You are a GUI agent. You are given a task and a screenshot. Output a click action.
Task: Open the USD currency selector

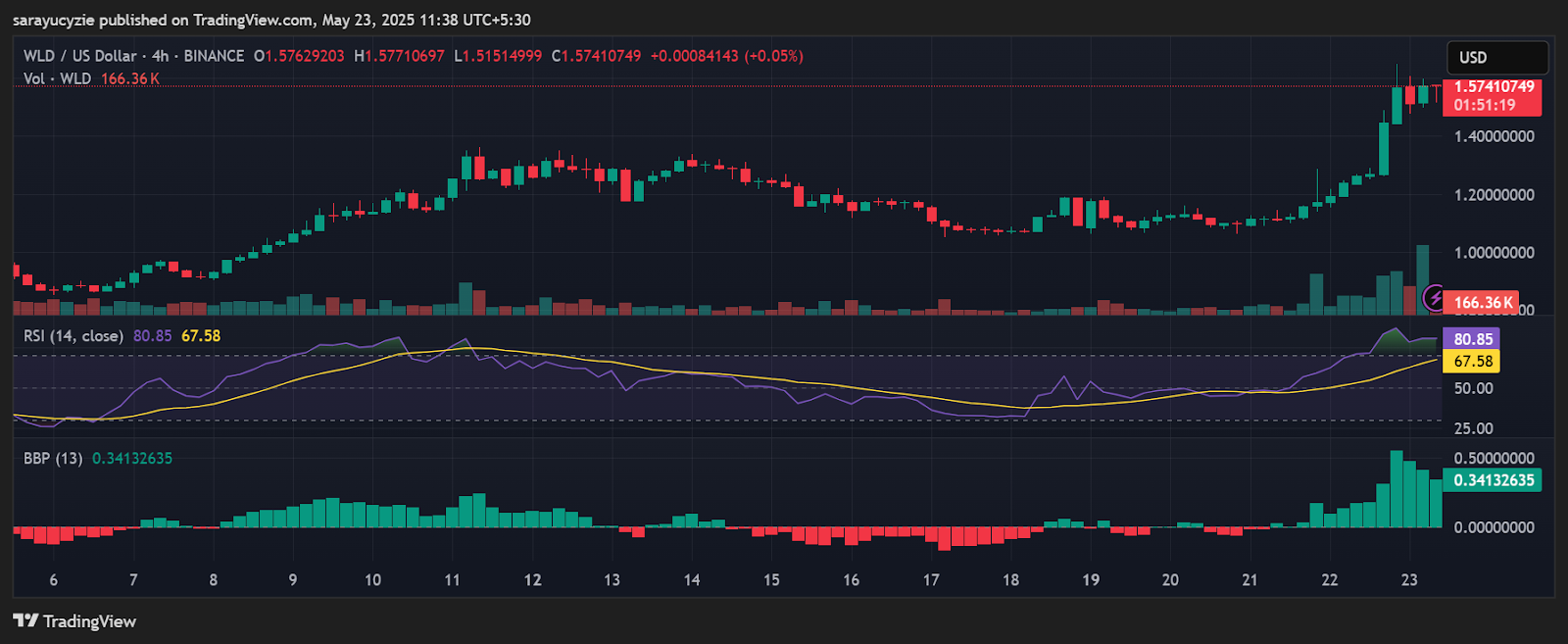tap(1496, 58)
